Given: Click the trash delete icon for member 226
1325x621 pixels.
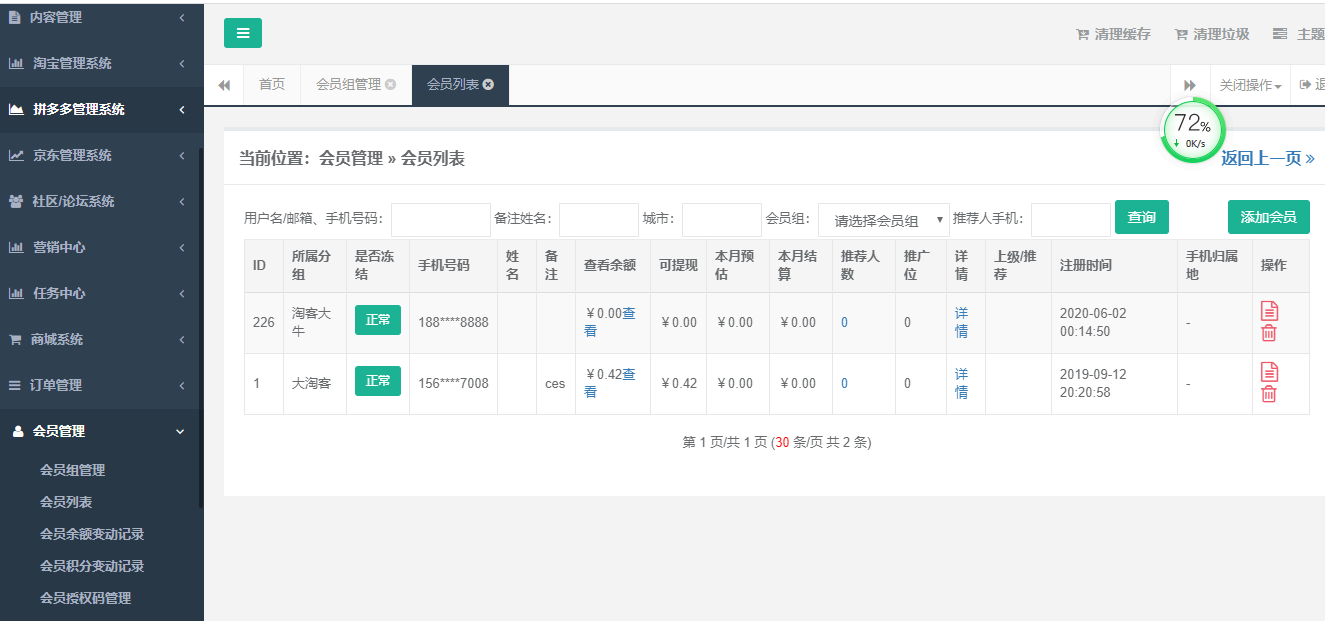Looking at the screenshot, I should [x=1269, y=333].
